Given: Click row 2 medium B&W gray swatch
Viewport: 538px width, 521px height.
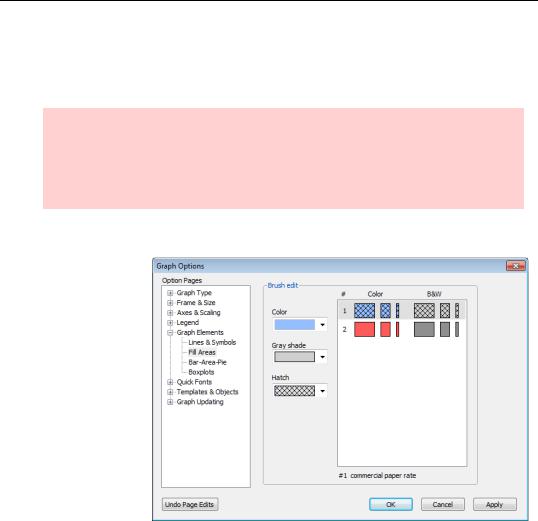Looking at the screenshot, I should click(445, 329).
